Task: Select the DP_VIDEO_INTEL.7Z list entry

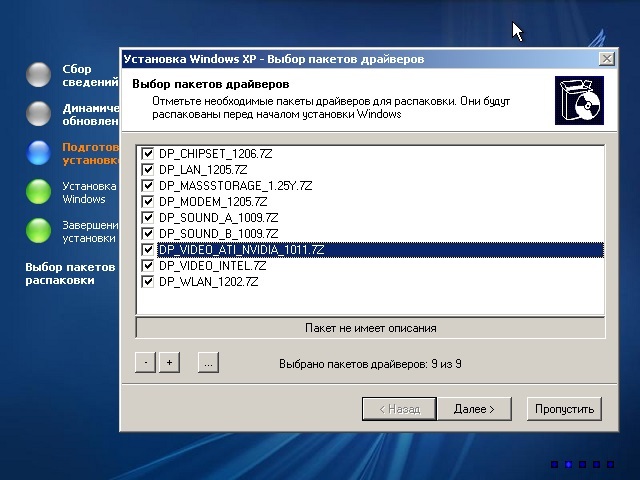Action: click(212, 266)
